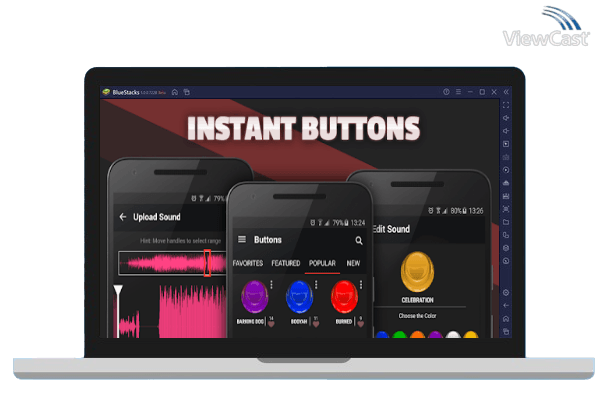This screenshot has width=602, height=414.
Task: Open the BlueStacks help icon
Action: pyautogui.click(x=446, y=92)
